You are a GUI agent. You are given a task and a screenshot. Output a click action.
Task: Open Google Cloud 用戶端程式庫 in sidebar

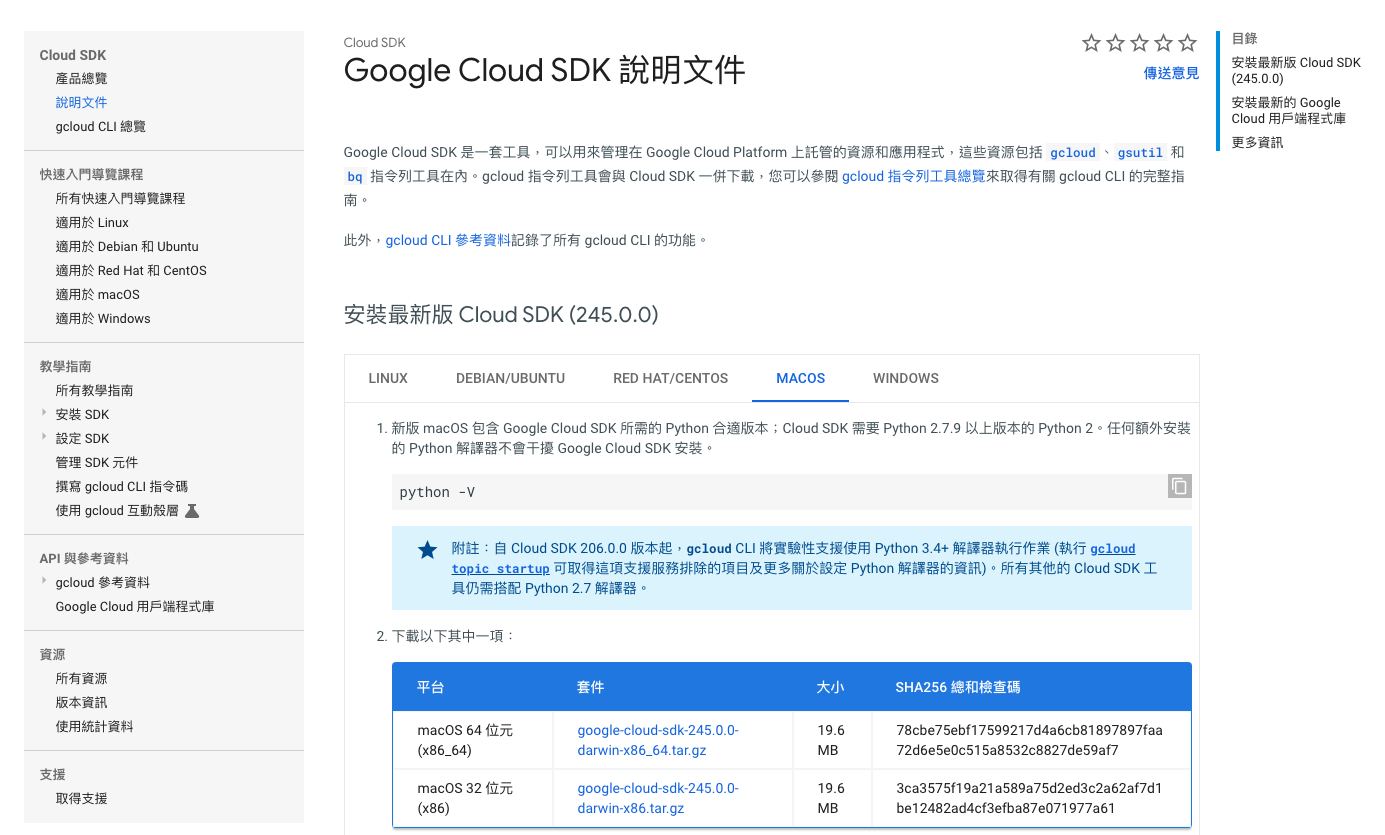135,607
